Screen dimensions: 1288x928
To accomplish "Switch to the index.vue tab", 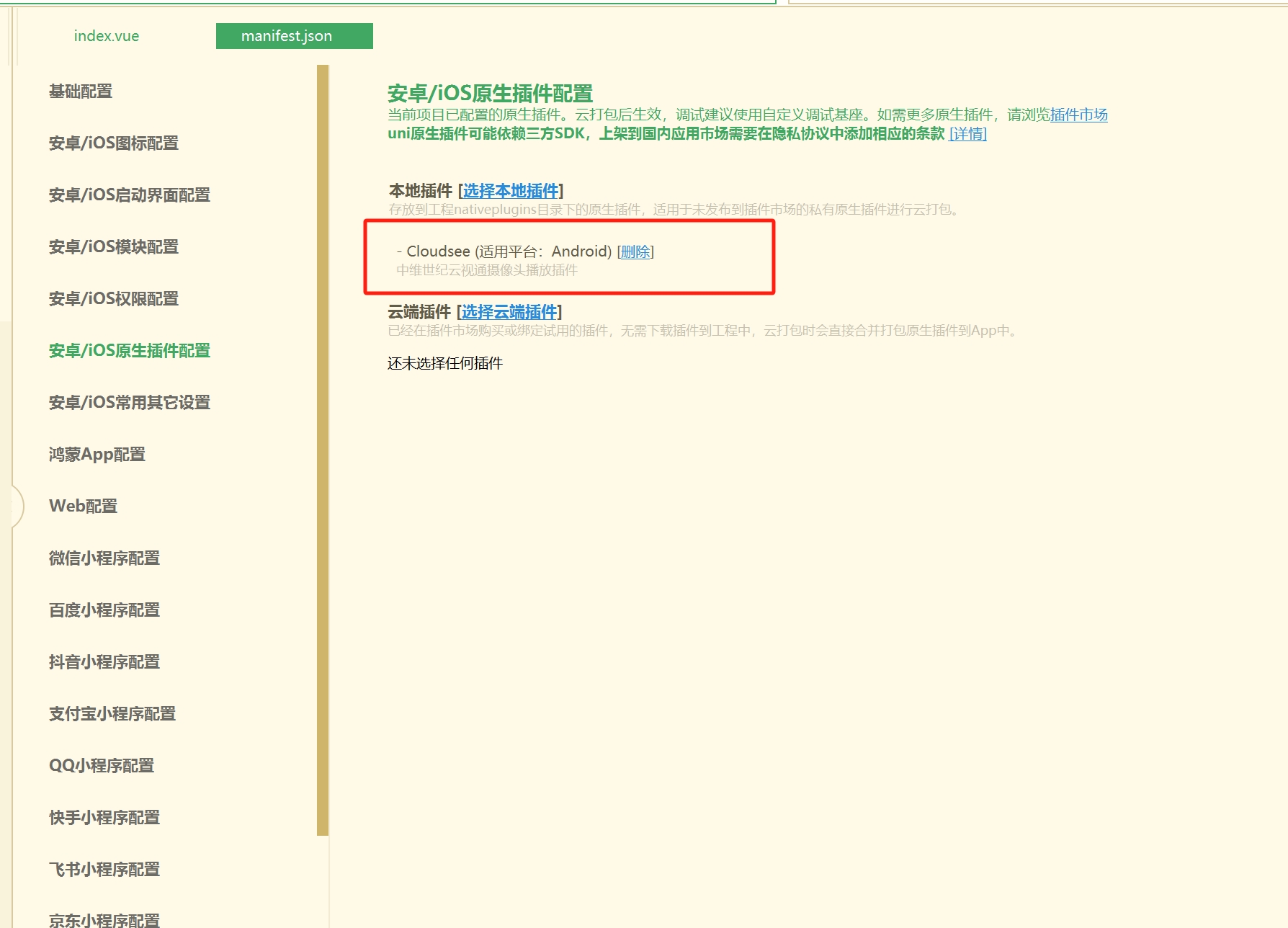I will (107, 36).
